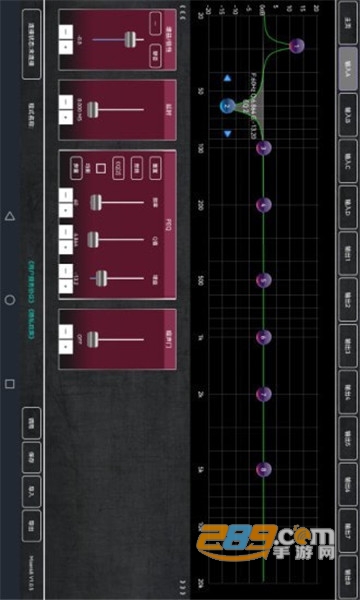
Task: Tap the PEQ button nearest the PEQ title bar
Action: (x=155, y=168)
